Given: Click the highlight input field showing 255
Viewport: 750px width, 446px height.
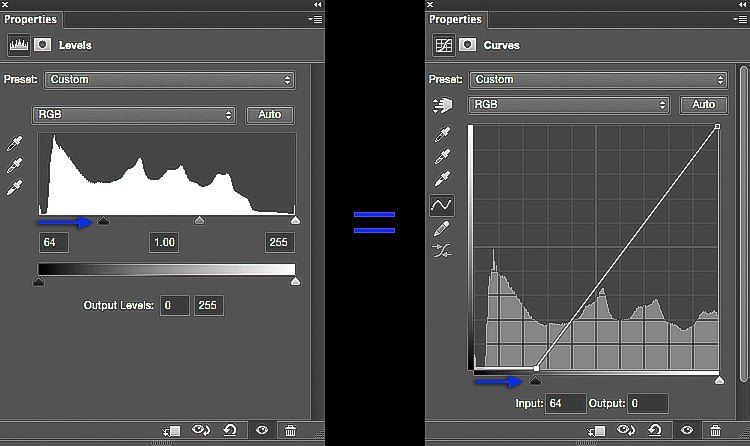Looking at the screenshot, I should tap(279, 243).
